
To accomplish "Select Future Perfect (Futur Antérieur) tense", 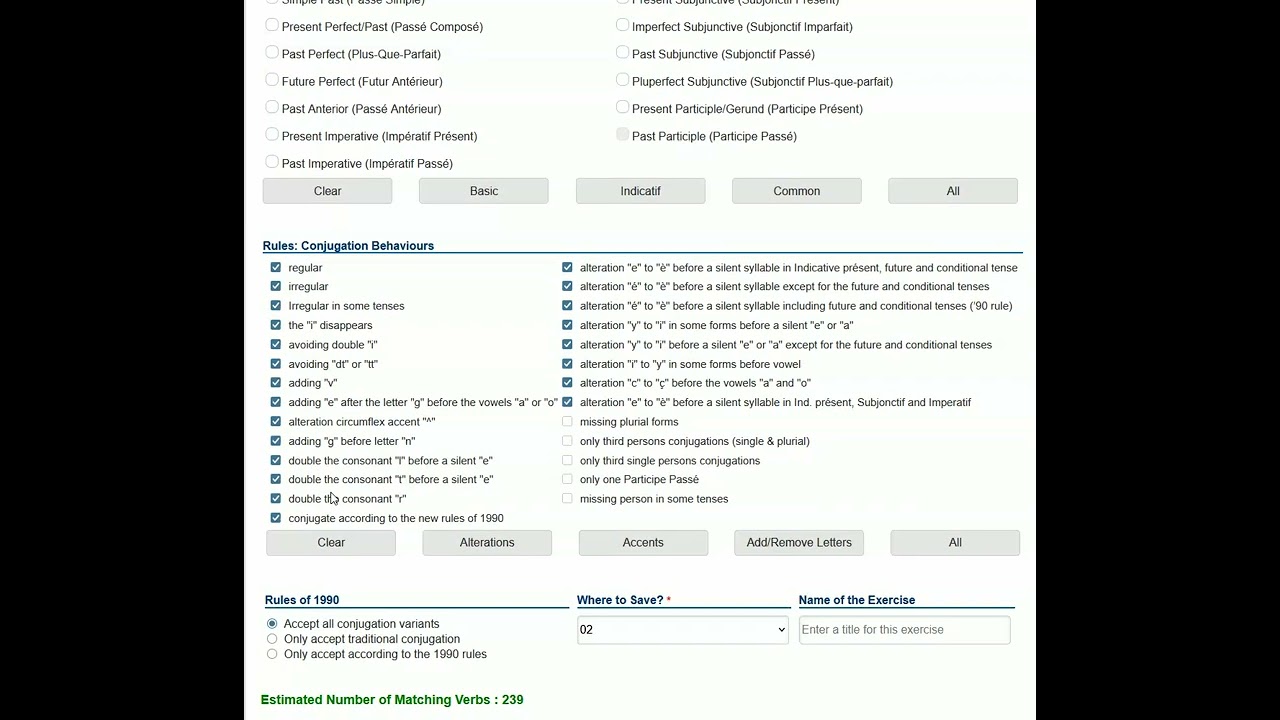I will tap(272, 81).
